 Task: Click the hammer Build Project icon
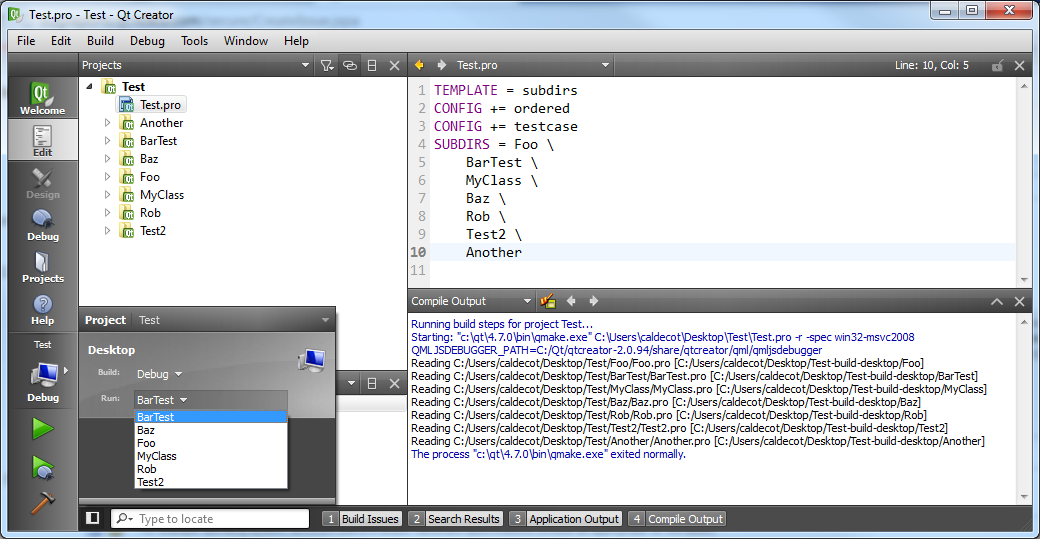[x=42, y=502]
